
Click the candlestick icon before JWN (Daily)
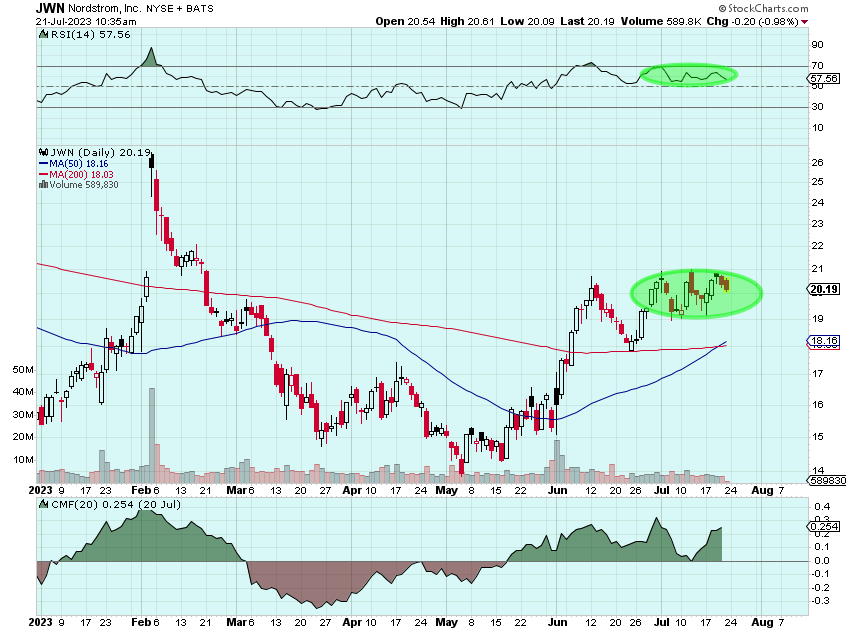tap(44, 153)
